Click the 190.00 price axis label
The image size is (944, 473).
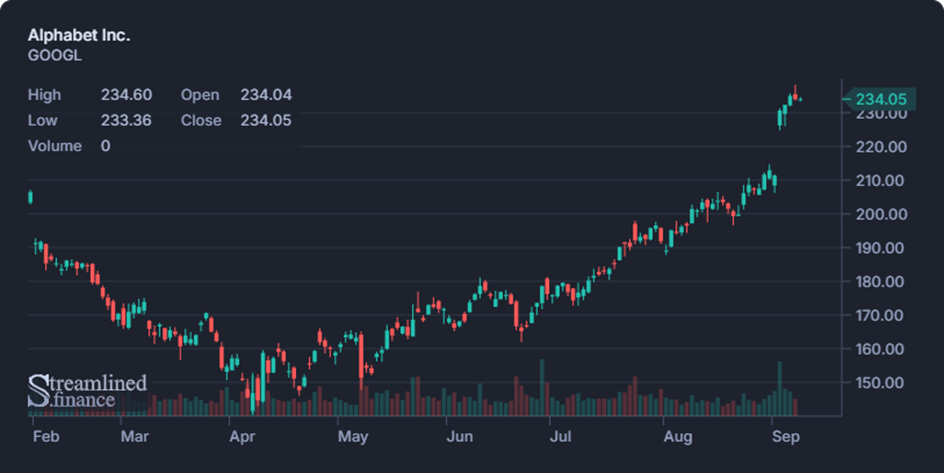pyautogui.click(x=881, y=248)
